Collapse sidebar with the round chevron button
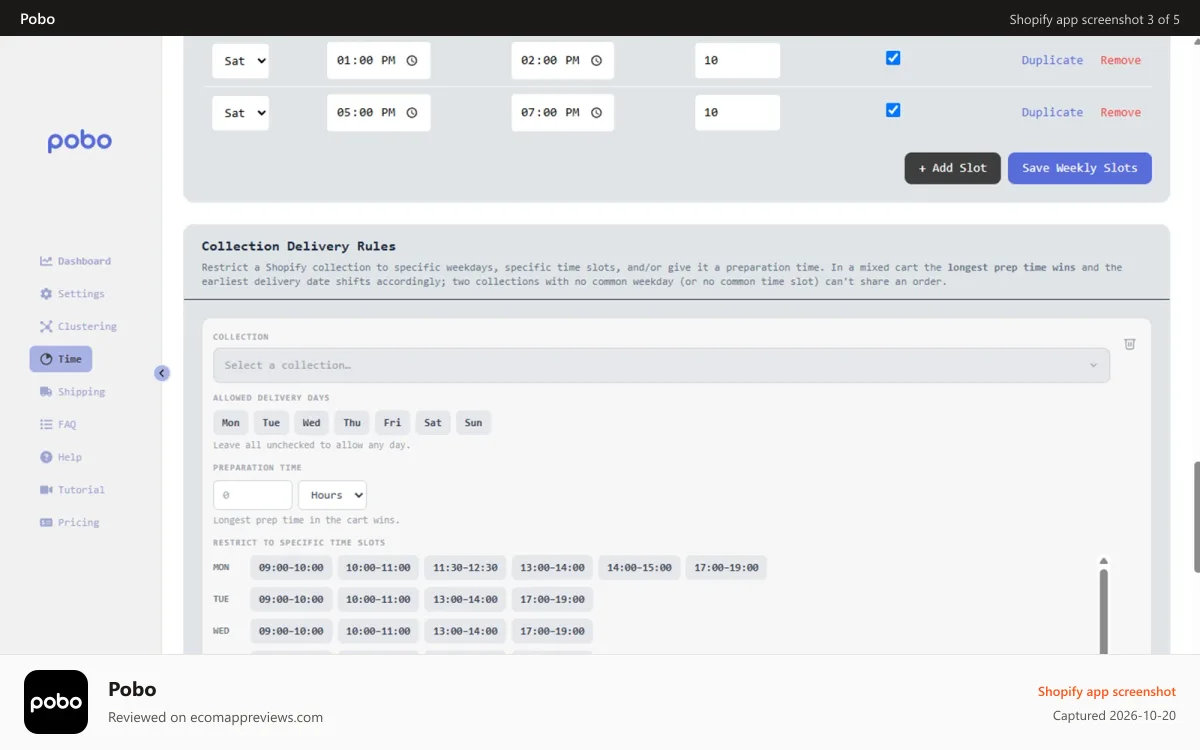1200x750 pixels. pos(162,373)
